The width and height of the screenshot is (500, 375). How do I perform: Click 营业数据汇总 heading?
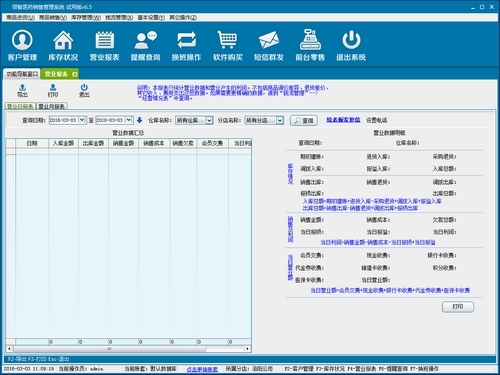(x=128, y=133)
